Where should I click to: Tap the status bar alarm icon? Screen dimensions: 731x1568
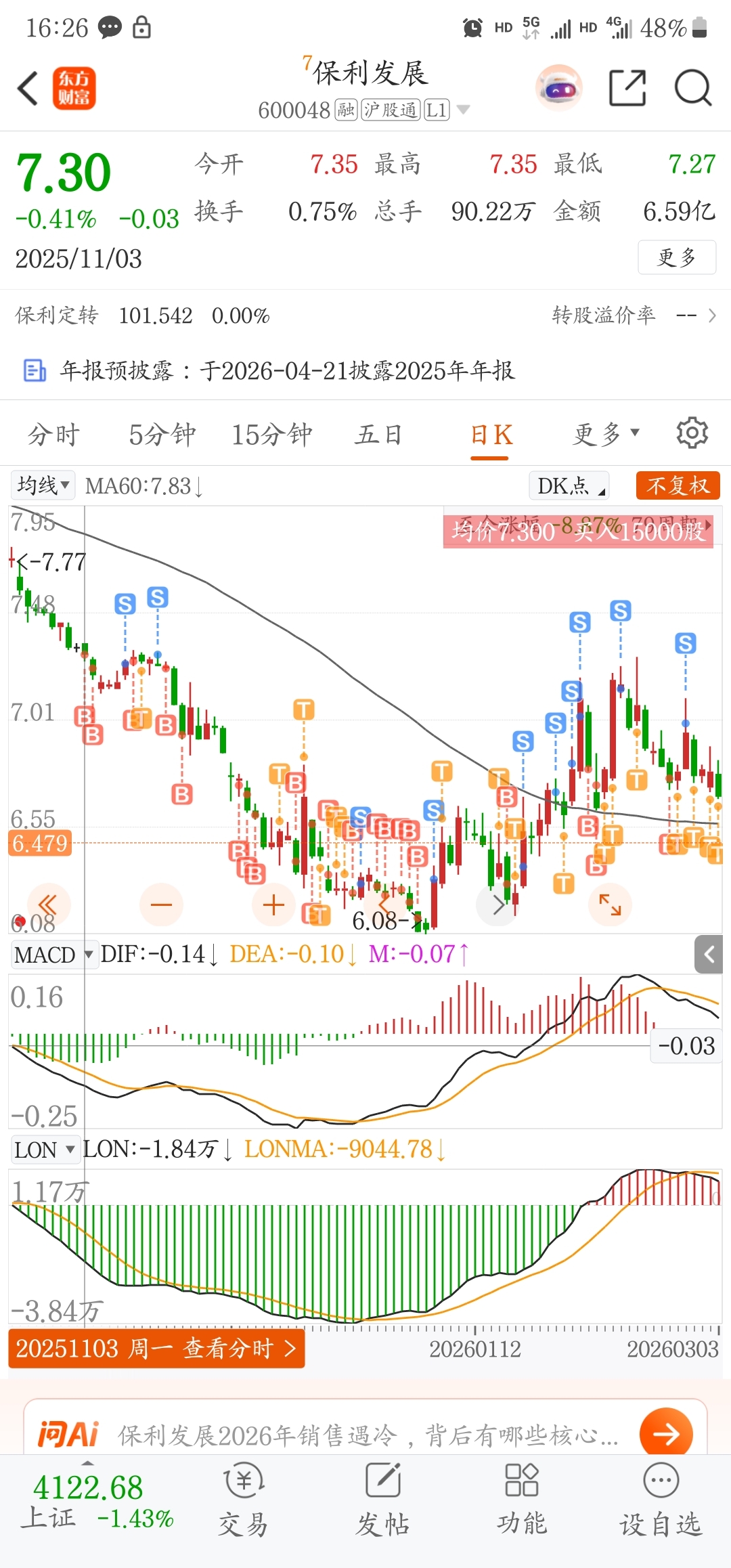point(472,28)
